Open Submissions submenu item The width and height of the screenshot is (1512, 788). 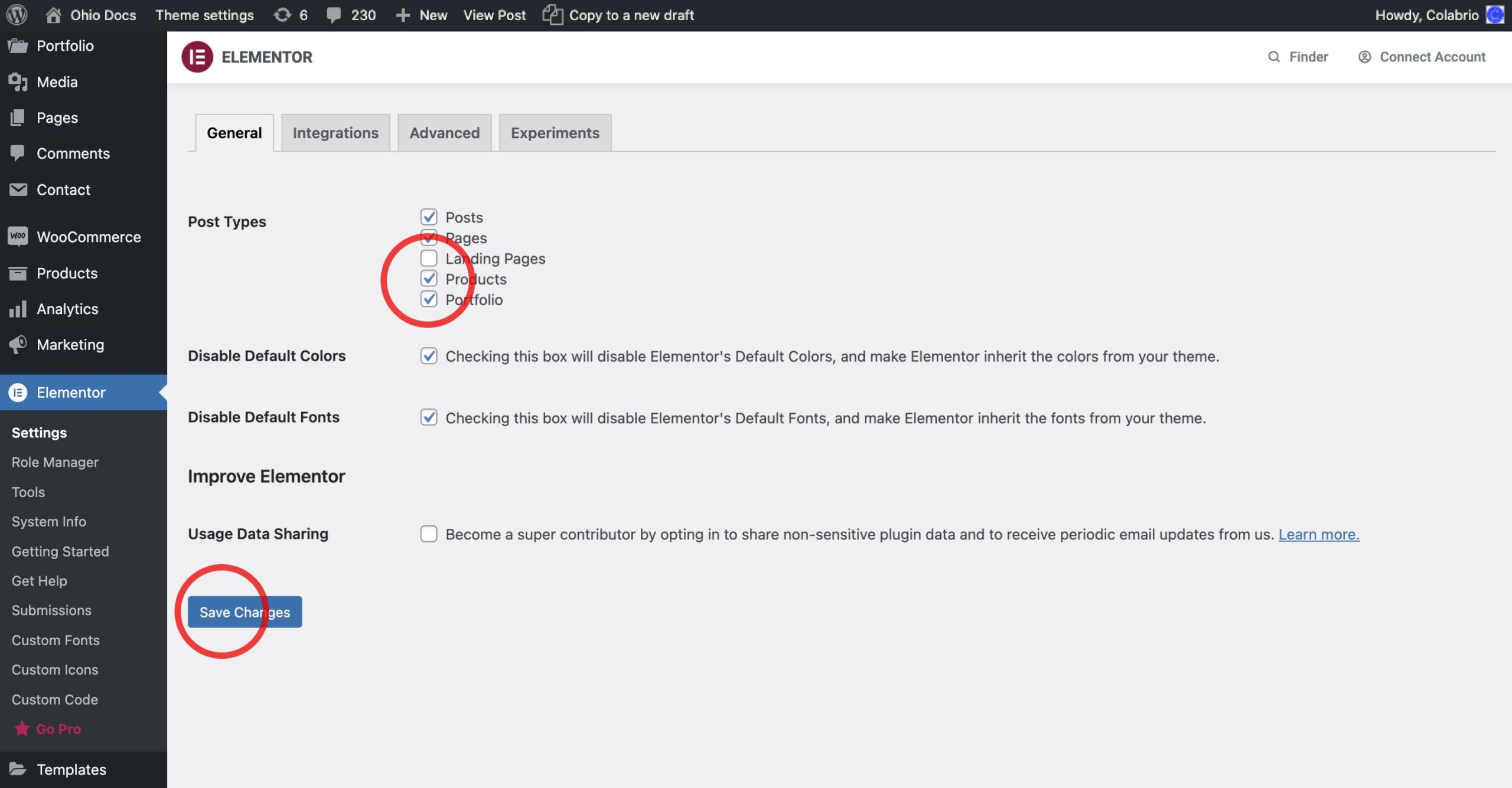[51, 610]
